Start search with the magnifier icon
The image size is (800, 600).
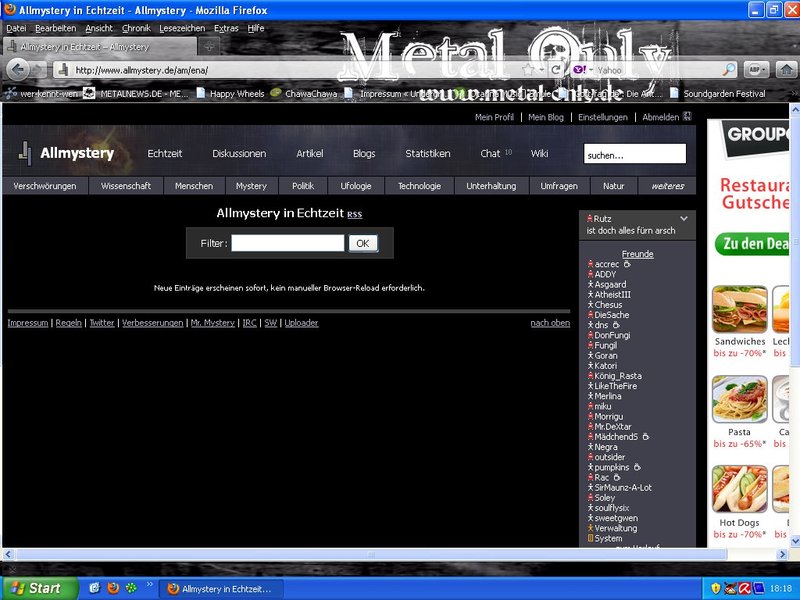click(x=730, y=70)
